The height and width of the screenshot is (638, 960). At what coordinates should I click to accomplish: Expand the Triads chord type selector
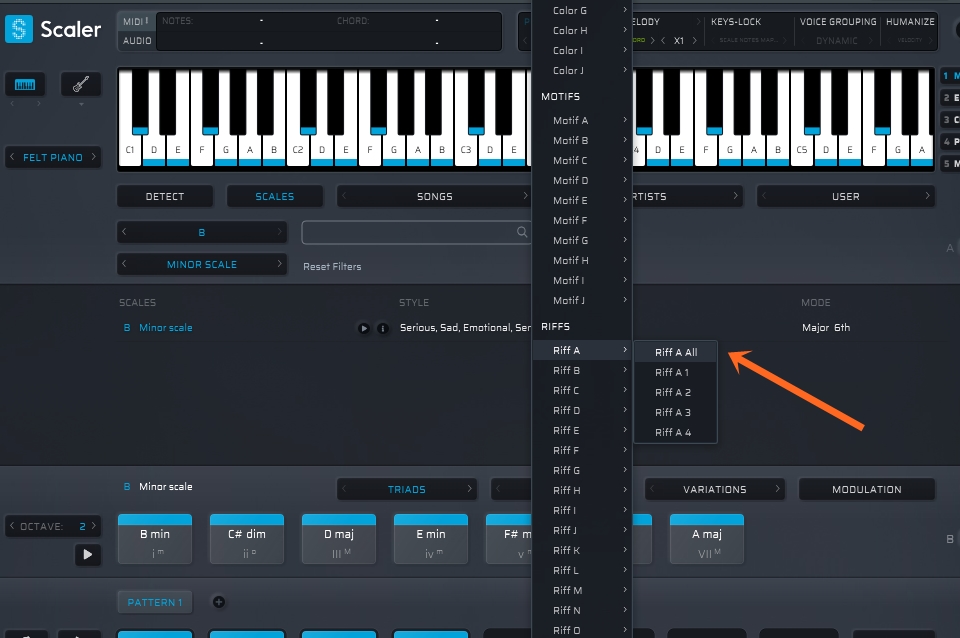[407, 490]
